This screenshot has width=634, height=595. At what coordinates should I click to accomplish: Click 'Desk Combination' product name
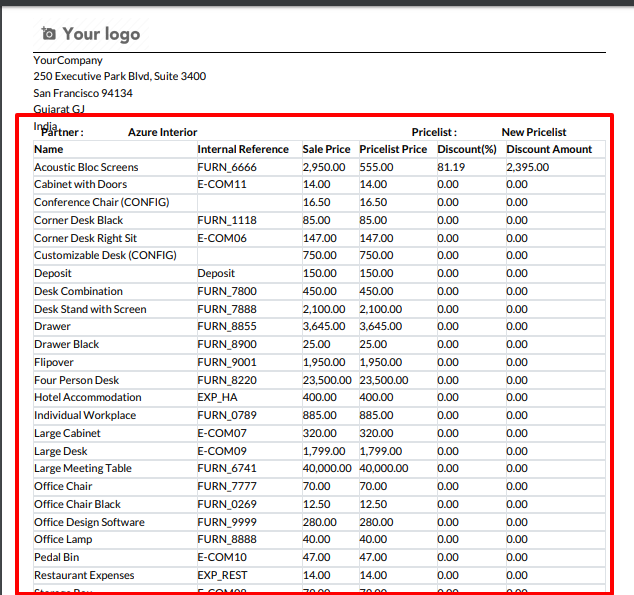78,291
